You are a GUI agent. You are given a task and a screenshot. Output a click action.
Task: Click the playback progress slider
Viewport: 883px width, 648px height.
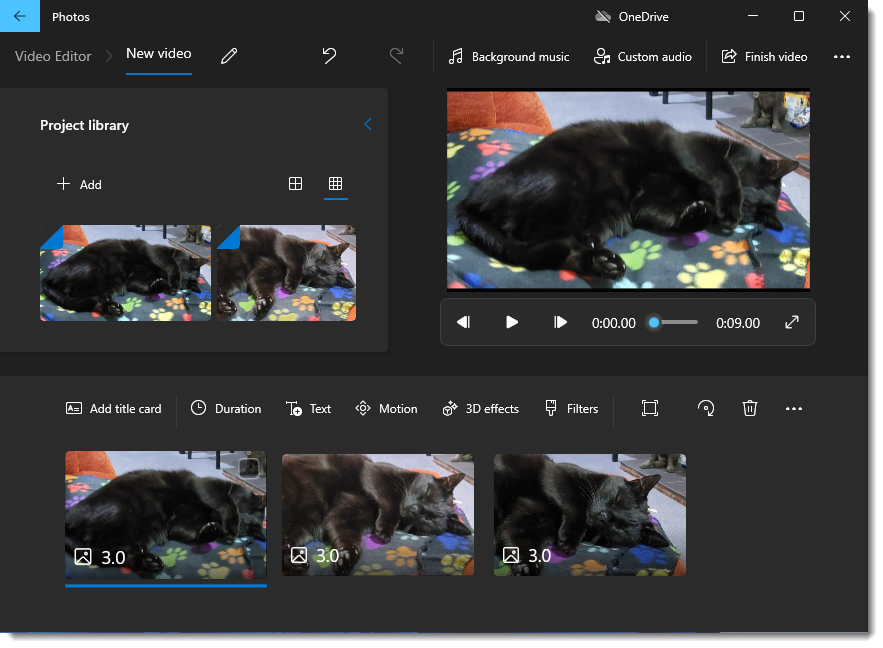674,322
